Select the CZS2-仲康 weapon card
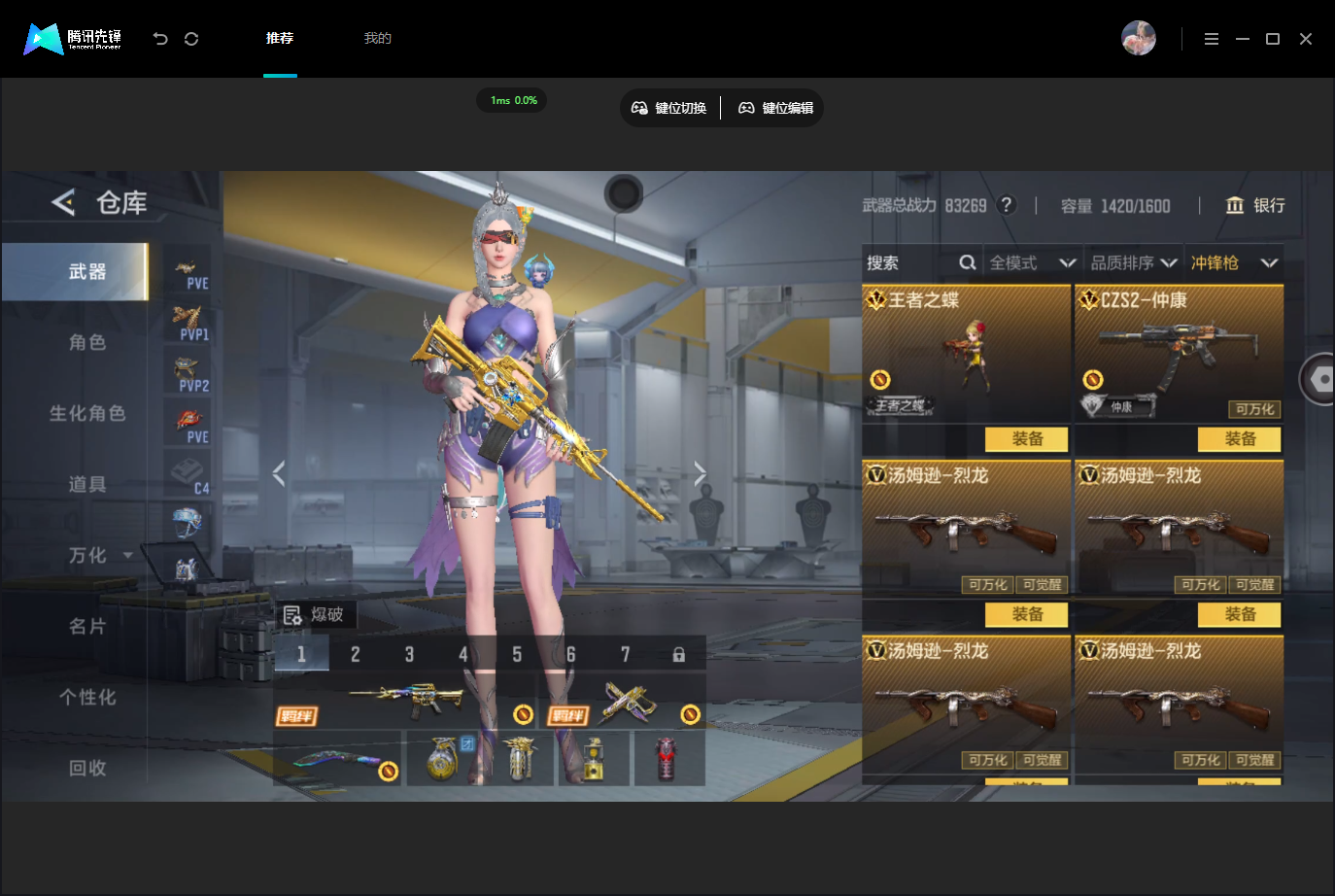 coord(1180,353)
